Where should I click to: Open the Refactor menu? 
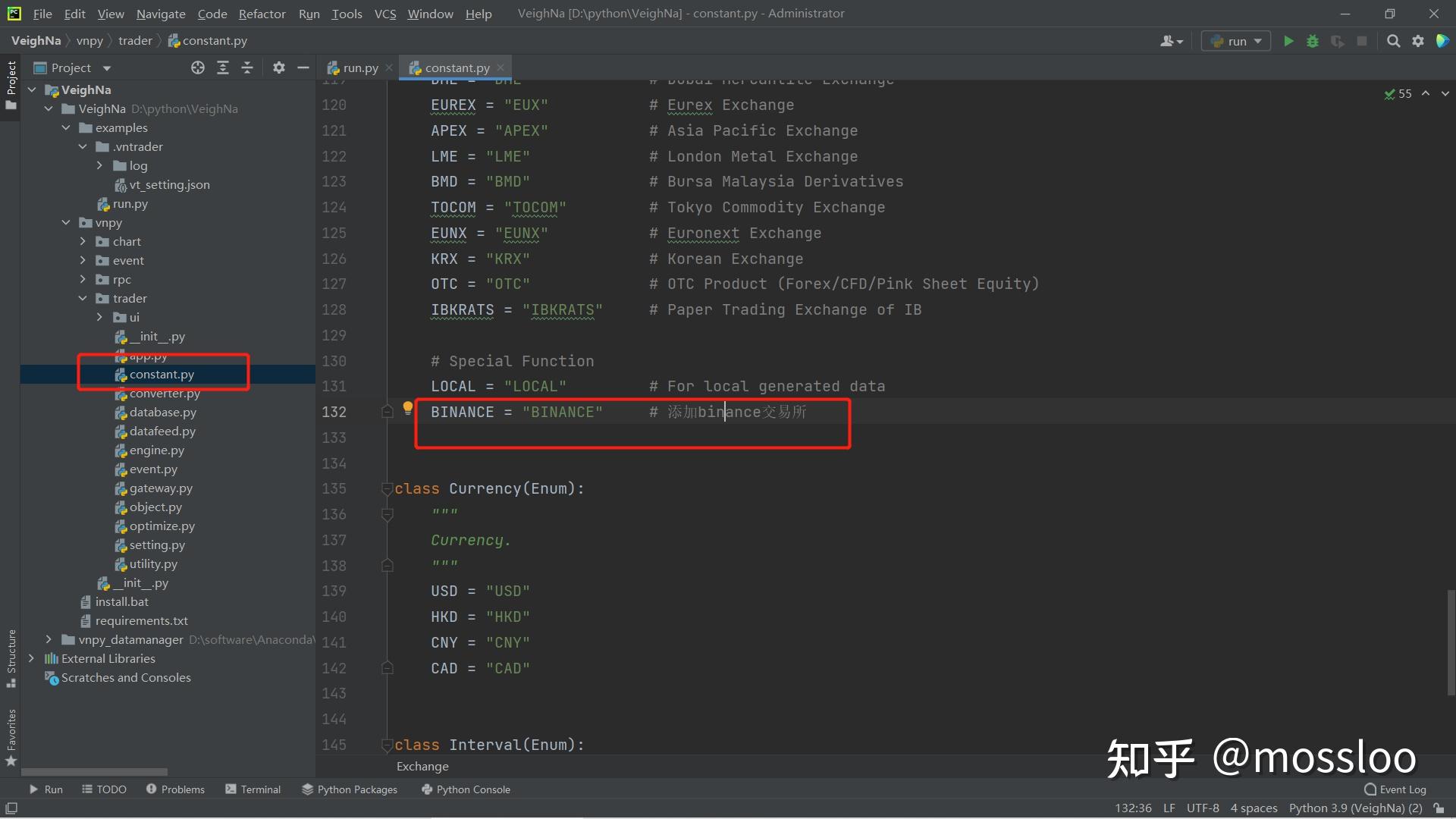coord(262,14)
